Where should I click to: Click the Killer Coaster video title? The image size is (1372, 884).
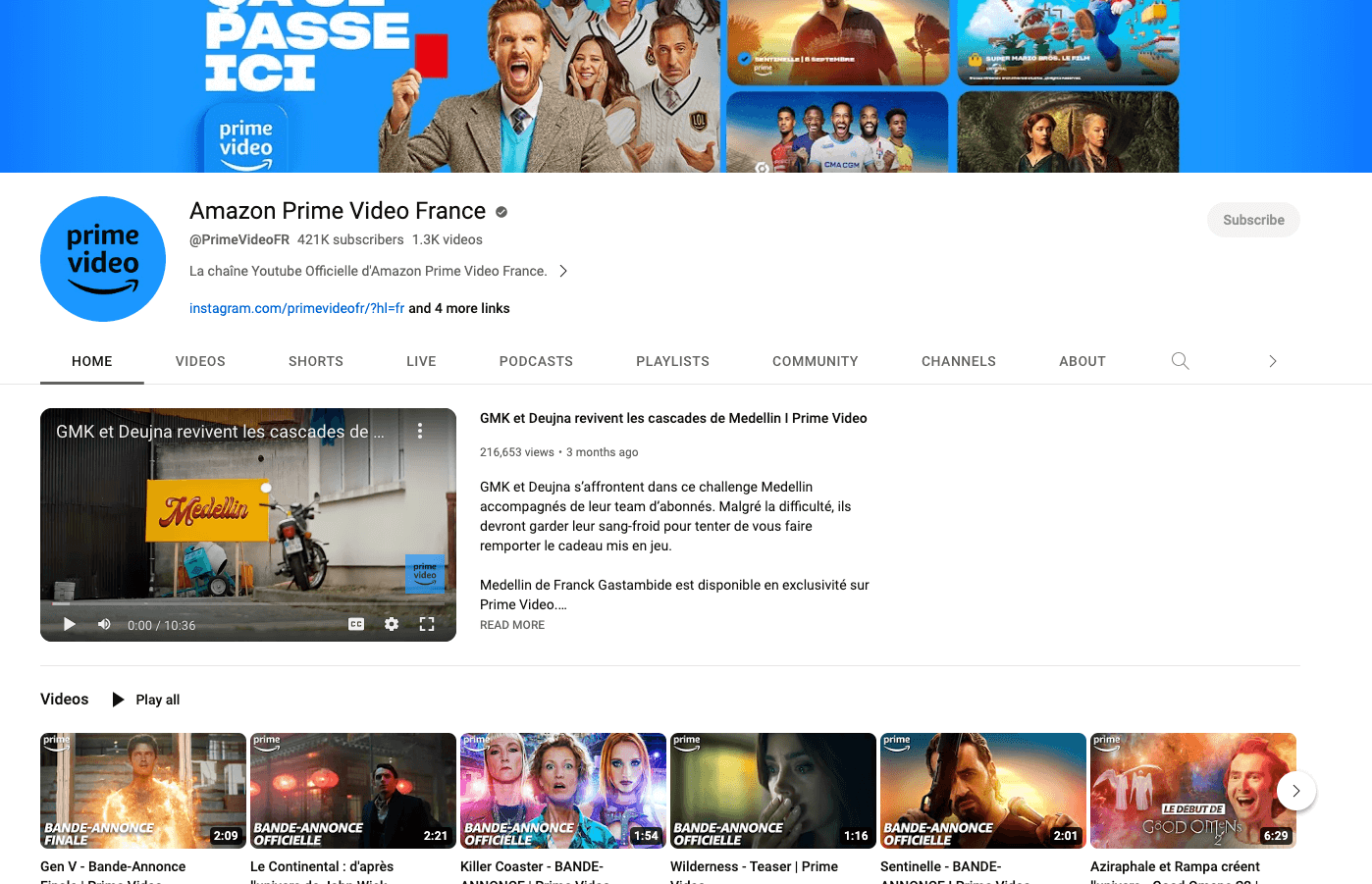click(535, 871)
